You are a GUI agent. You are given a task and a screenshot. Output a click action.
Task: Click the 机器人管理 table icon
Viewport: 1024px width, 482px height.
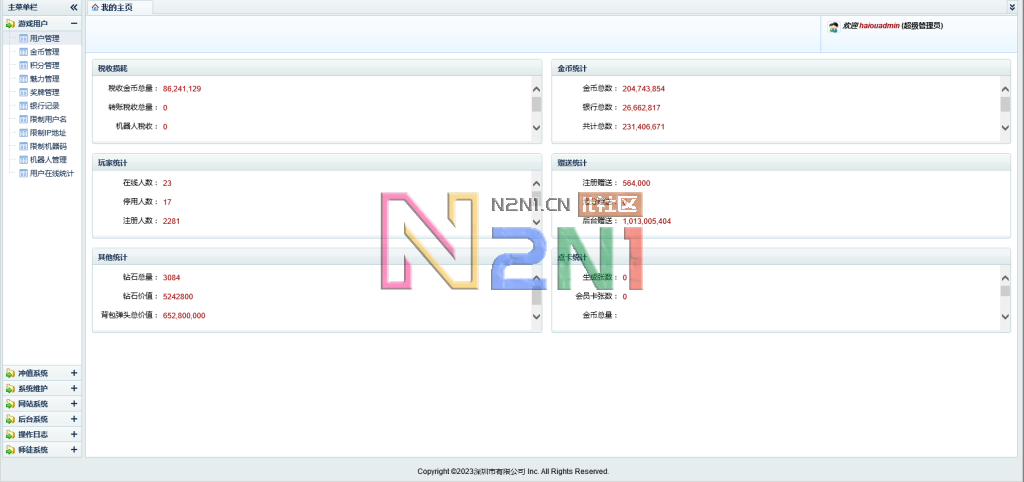coord(23,160)
